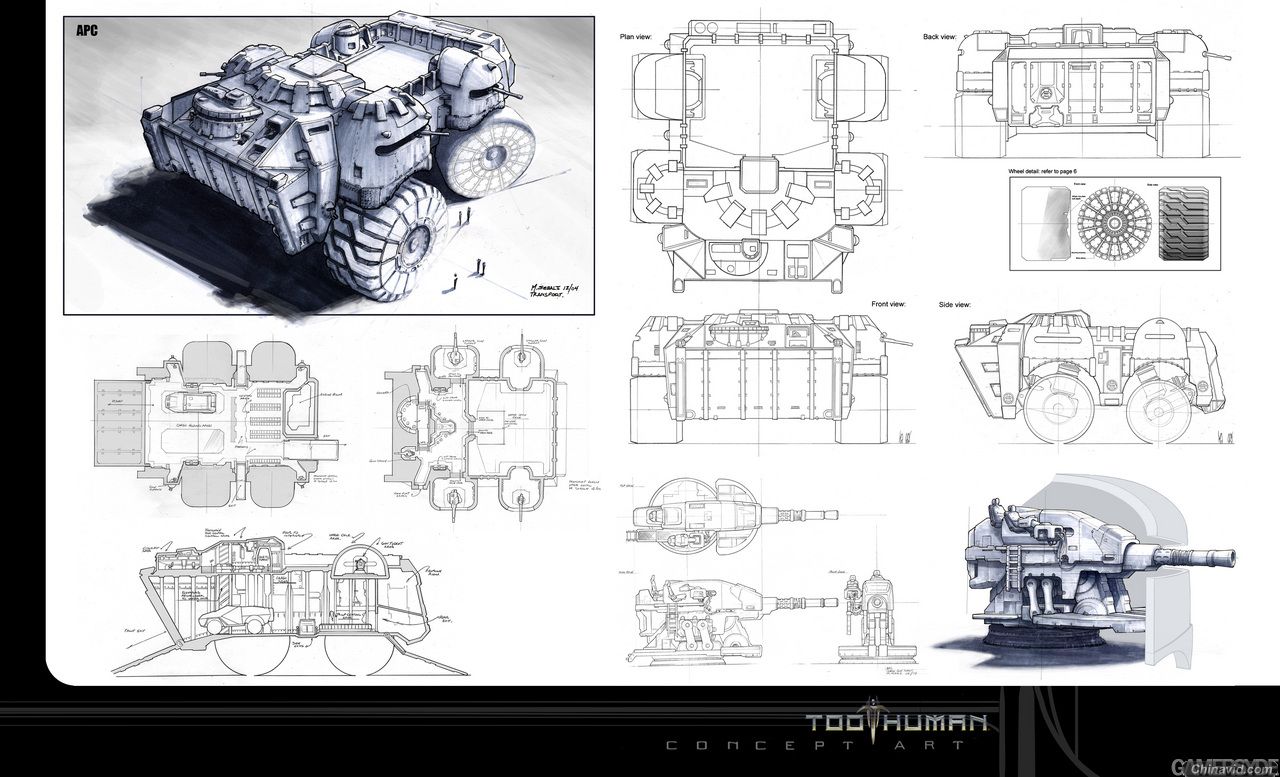Viewport: 1280px width, 777px height.
Task: Open the side view line drawing
Action: [x=1090, y=378]
